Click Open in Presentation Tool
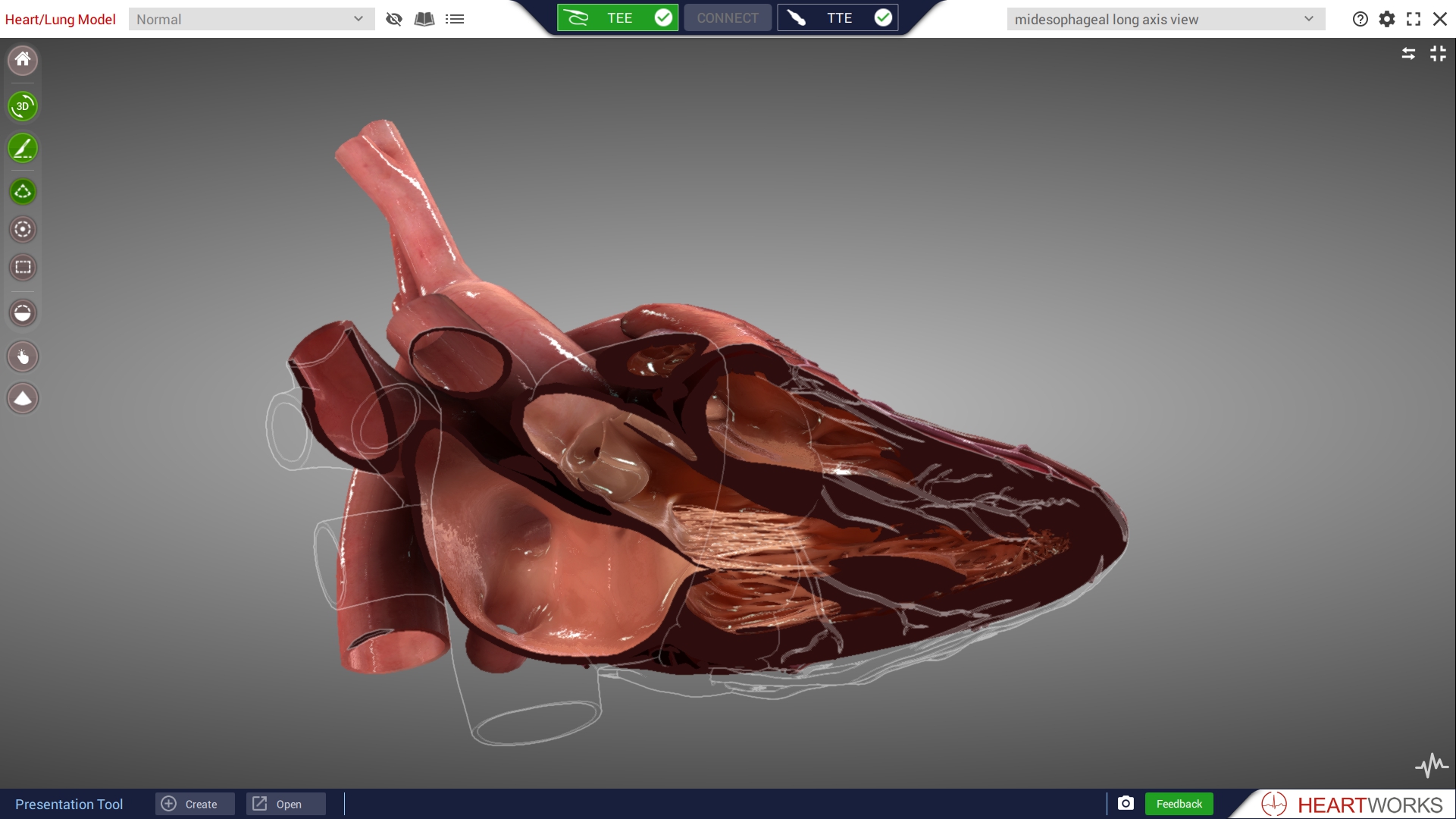 tap(286, 804)
